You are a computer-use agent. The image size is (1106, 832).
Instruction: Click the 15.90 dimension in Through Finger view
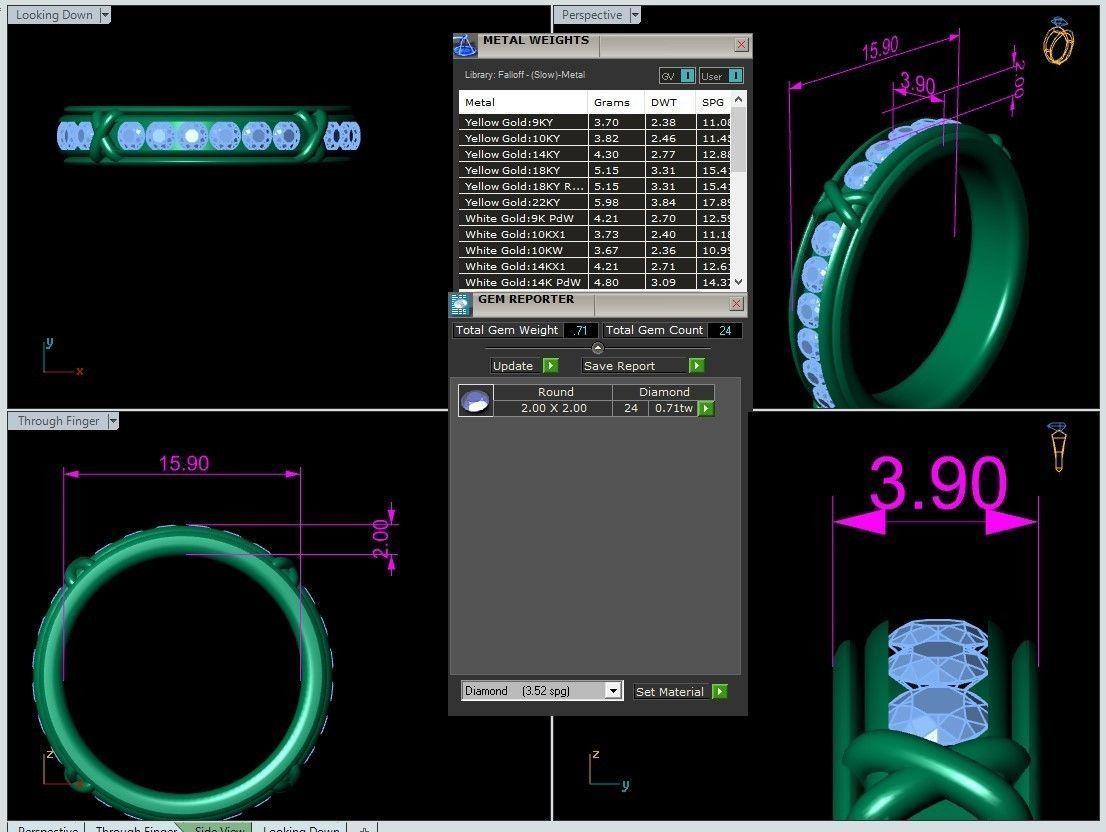pos(183,463)
